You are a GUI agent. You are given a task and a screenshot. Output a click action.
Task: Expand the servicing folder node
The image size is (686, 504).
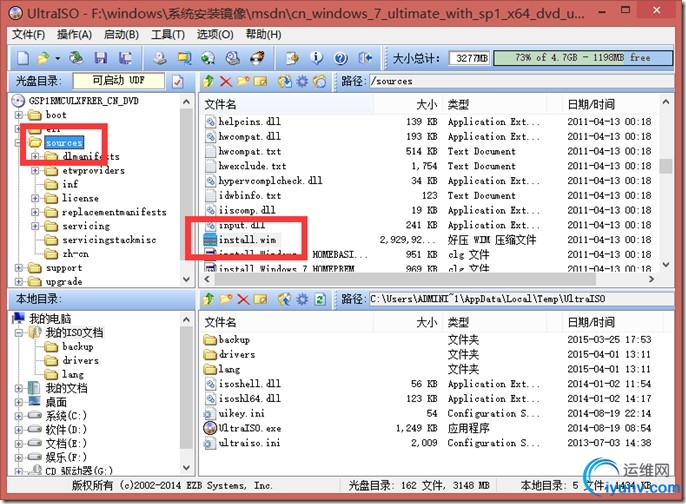[35, 226]
